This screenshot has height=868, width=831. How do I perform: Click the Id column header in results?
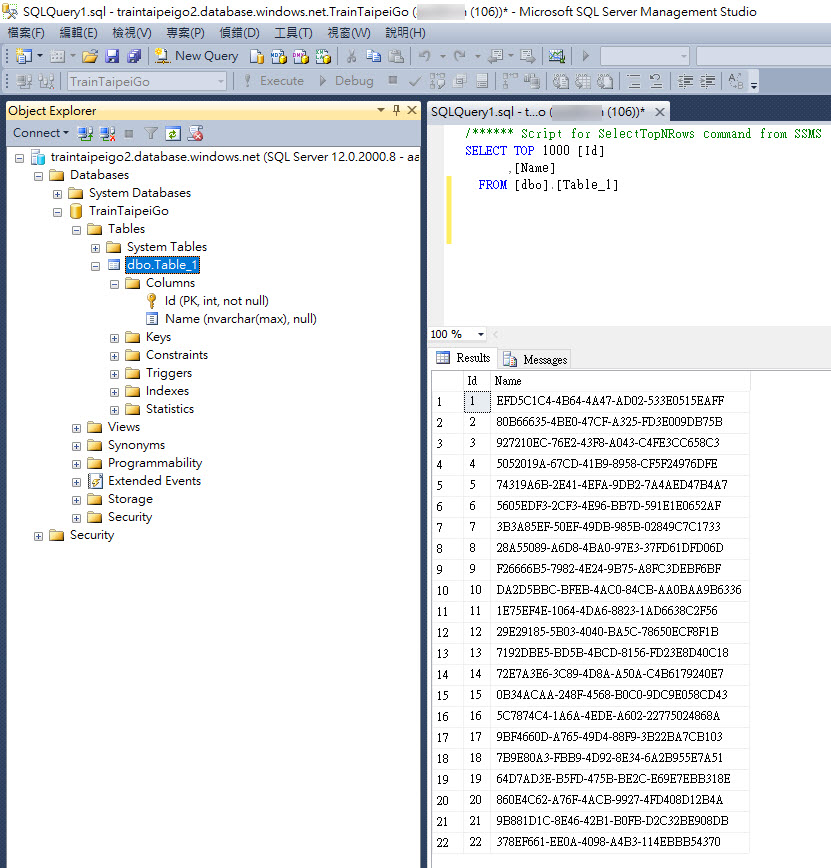tap(477, 381)
